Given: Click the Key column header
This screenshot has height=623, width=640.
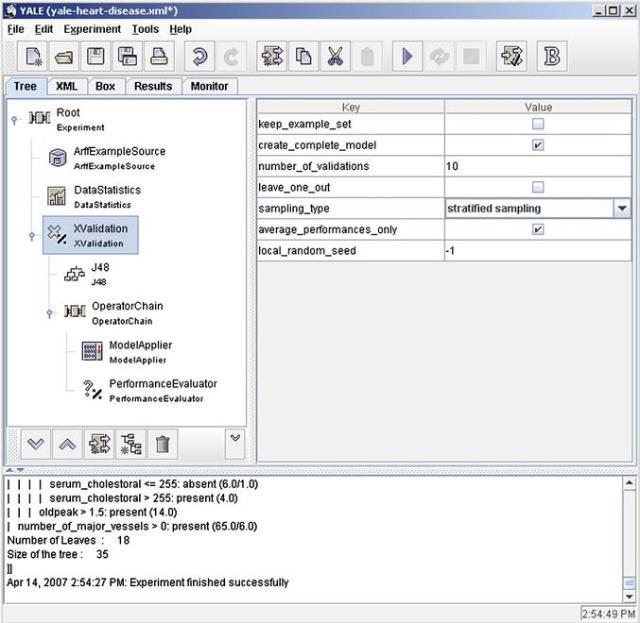Looking at the screenshot, I should pyautogui.click(x=351, y=107).
